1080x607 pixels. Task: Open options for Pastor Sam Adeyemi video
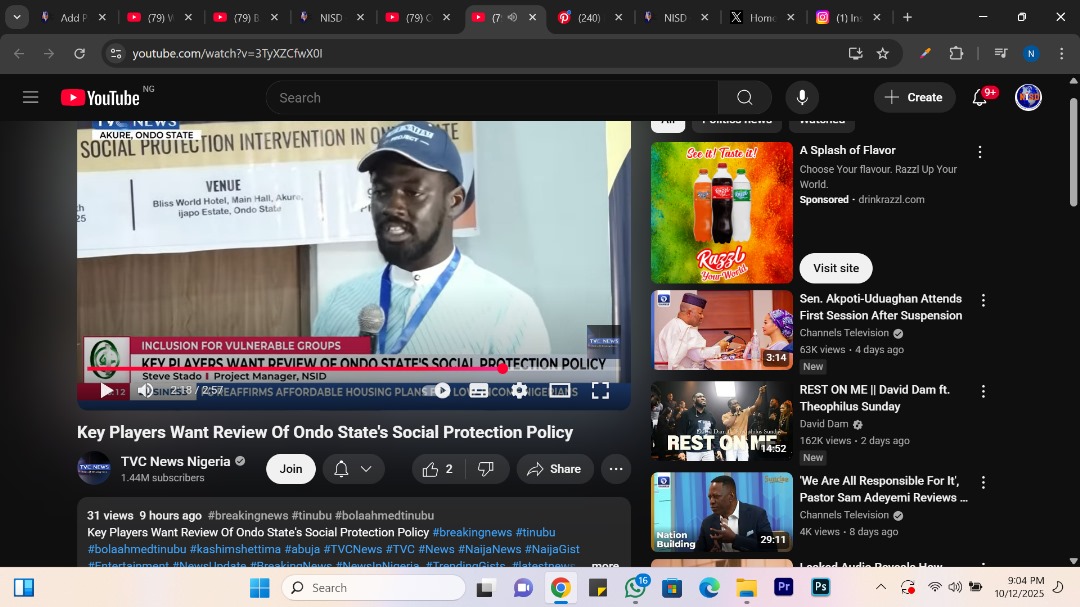pos(983,482)
